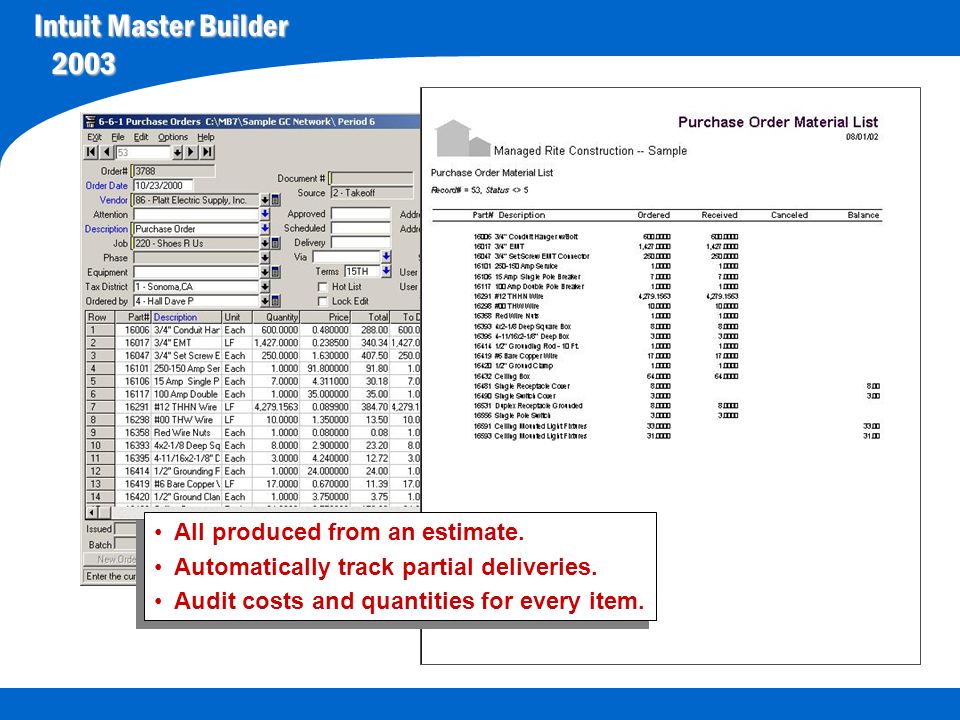Open the File menu
The width and height of the screenshot is (960, 720).
pyautogui.click(x=118, y=137)
